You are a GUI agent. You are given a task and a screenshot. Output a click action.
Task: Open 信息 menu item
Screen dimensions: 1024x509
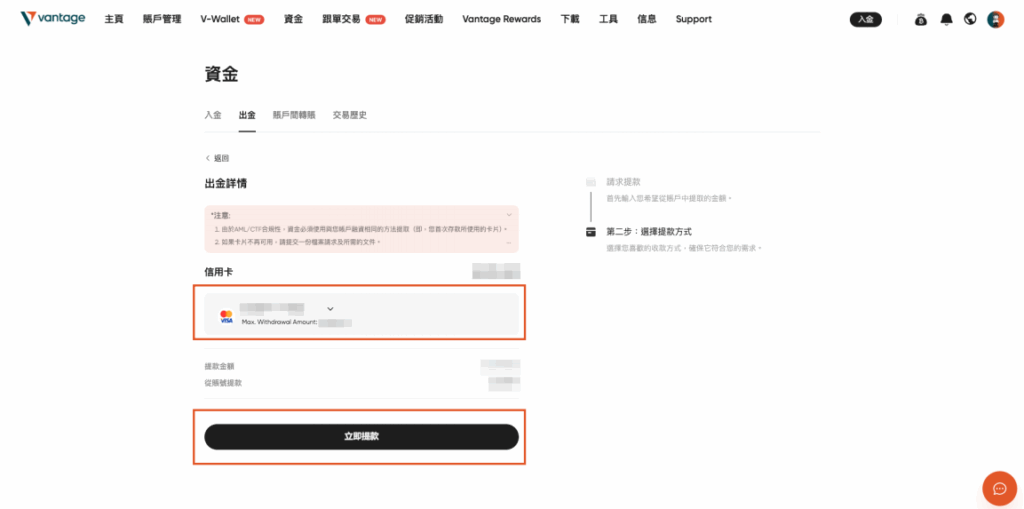pyautogui.click(x=647, y=19)
